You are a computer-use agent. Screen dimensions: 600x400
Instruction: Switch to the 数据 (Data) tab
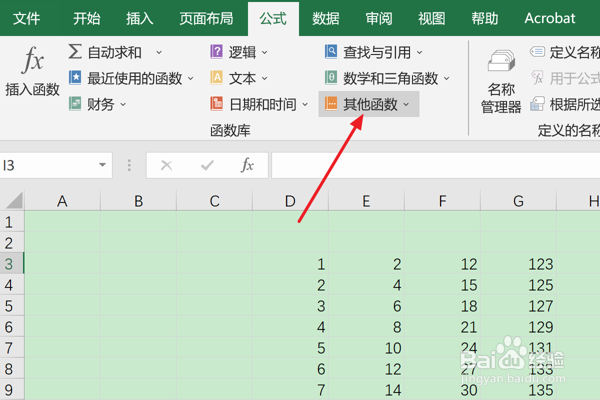click(326, 18)
